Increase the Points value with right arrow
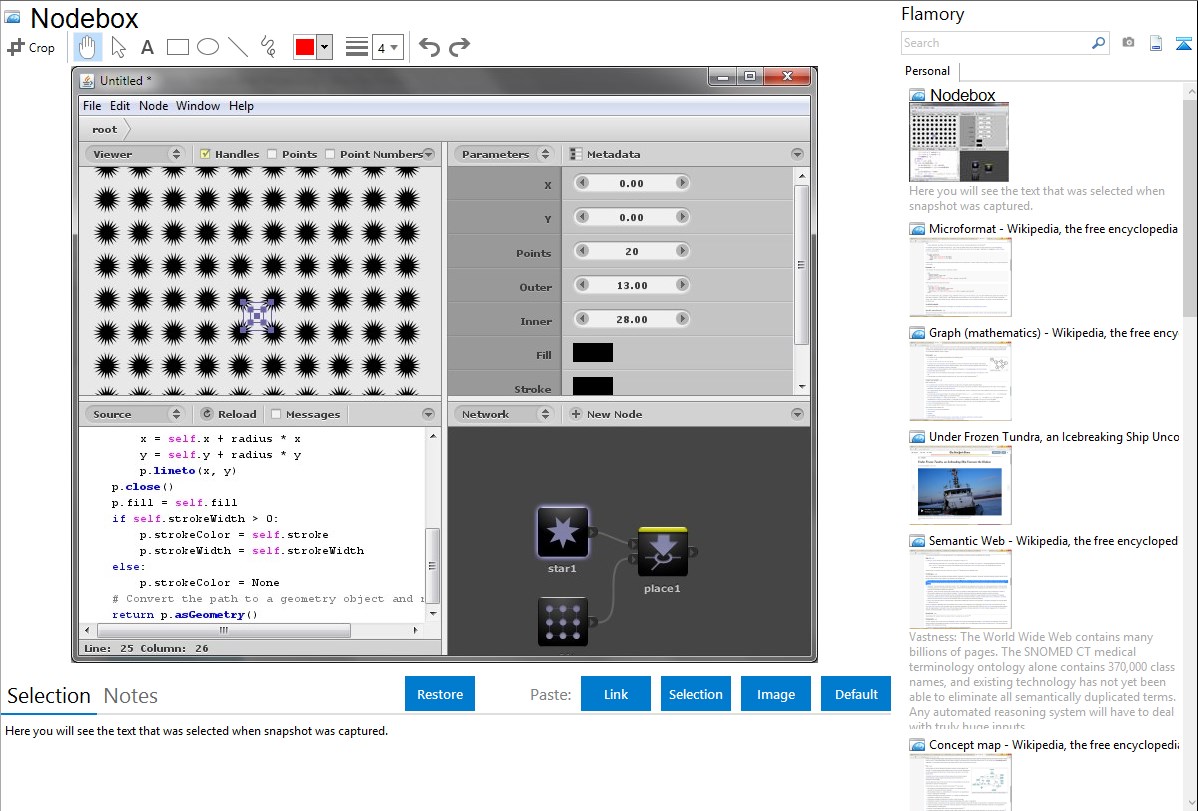Screen dimensions: 1198x811 click(x=682, y=251)
